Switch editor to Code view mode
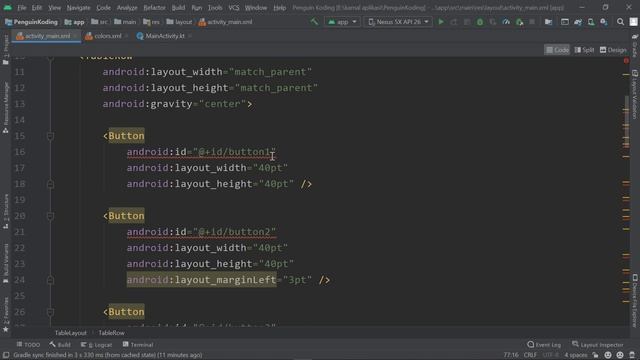This screenshot has width=640, height=360. 557,50
